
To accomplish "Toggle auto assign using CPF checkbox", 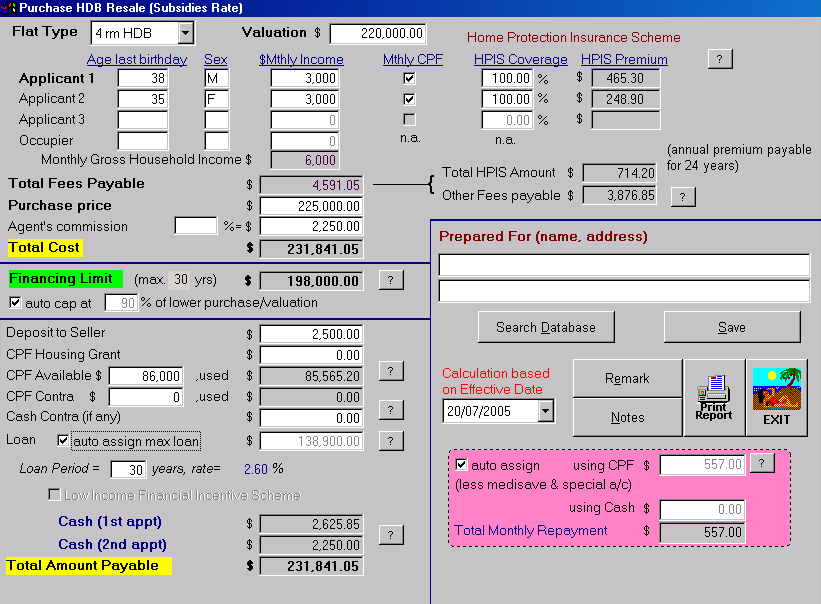I will click(x=461, y=465).
